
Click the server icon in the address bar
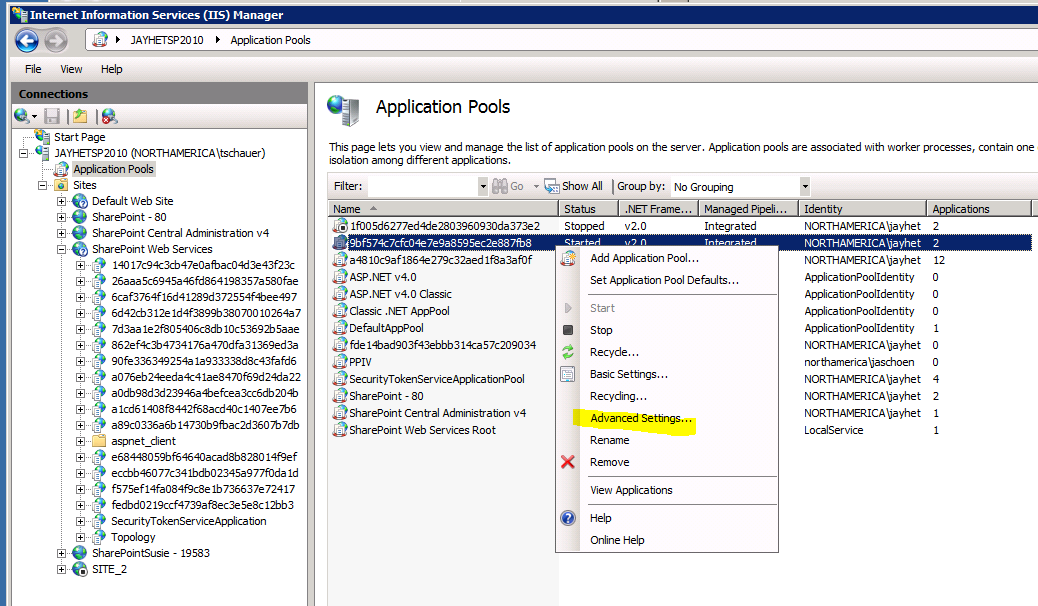point(100,40)
